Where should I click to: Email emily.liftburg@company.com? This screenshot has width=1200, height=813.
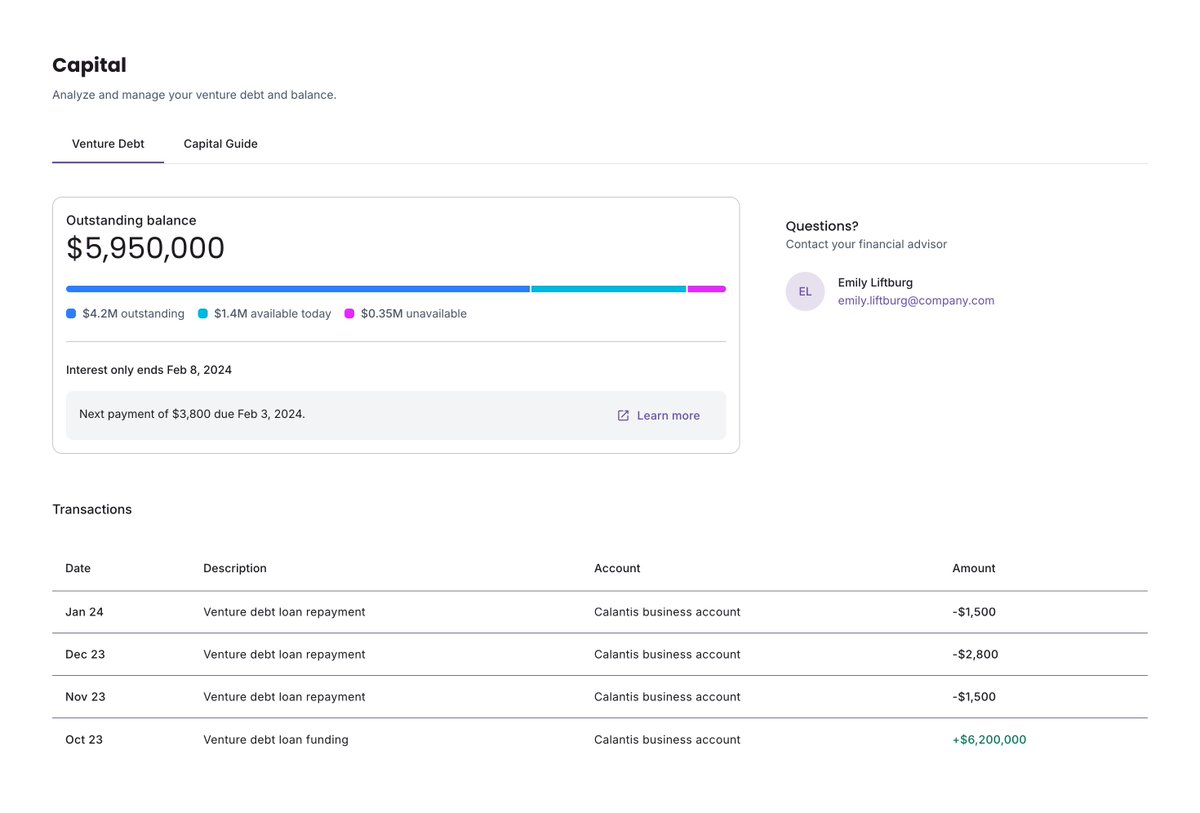tap(916, 300)
